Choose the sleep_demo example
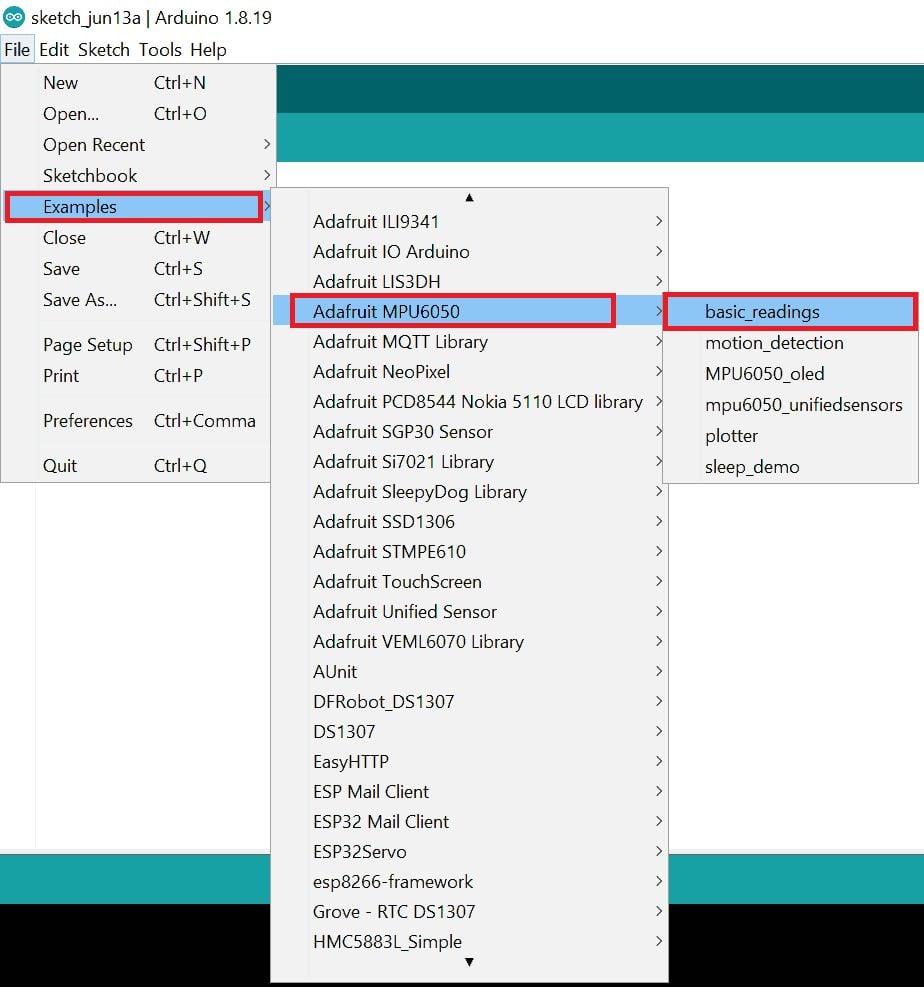 pyautogui.click(x=751, y=467)
